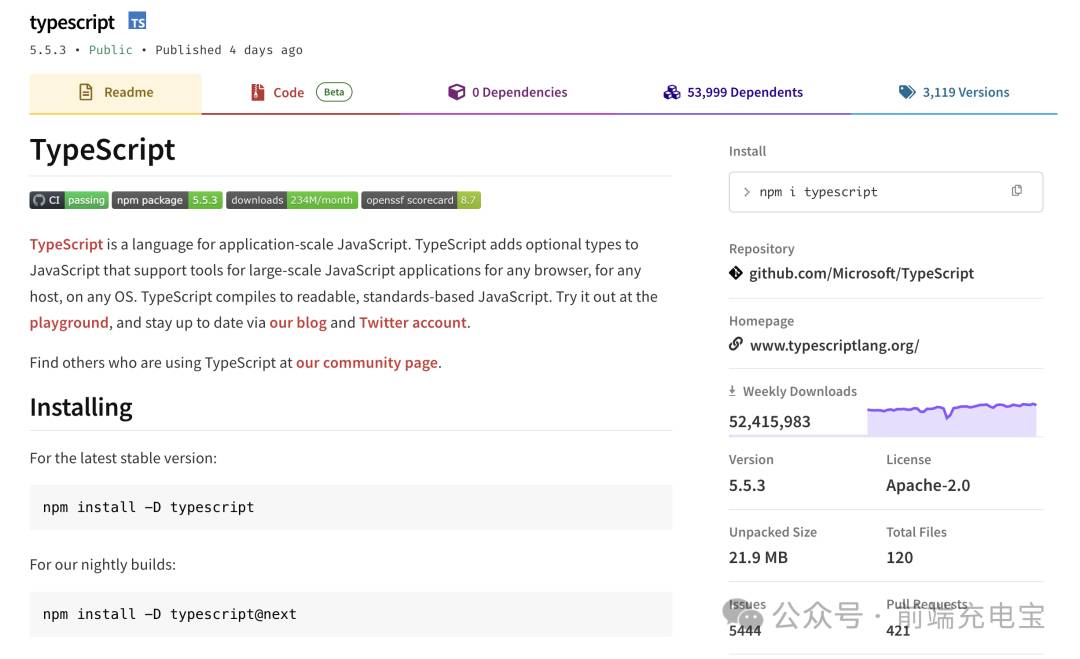Click the Apache-2.0 license value
Screen dimensions: 1080x659
[928, 485]
